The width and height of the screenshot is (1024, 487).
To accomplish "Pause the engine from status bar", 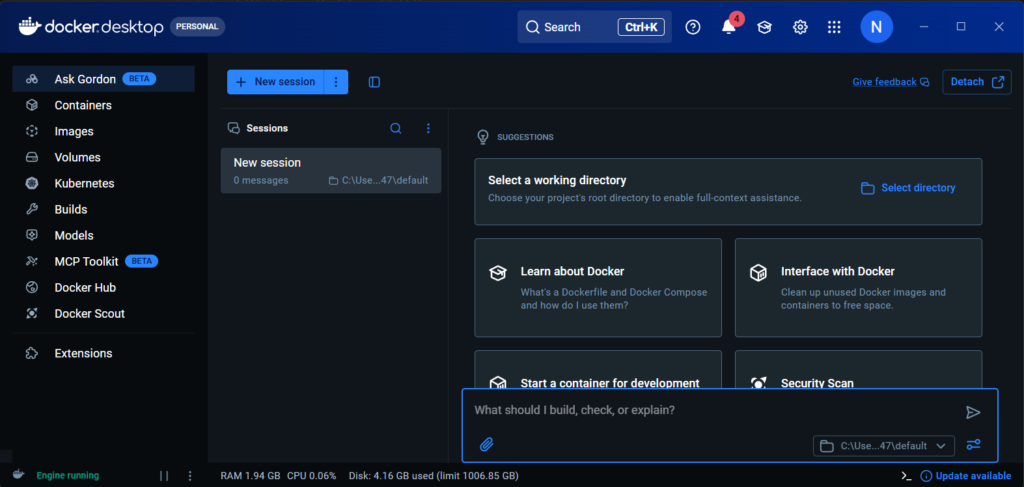I will click(164, 476).
